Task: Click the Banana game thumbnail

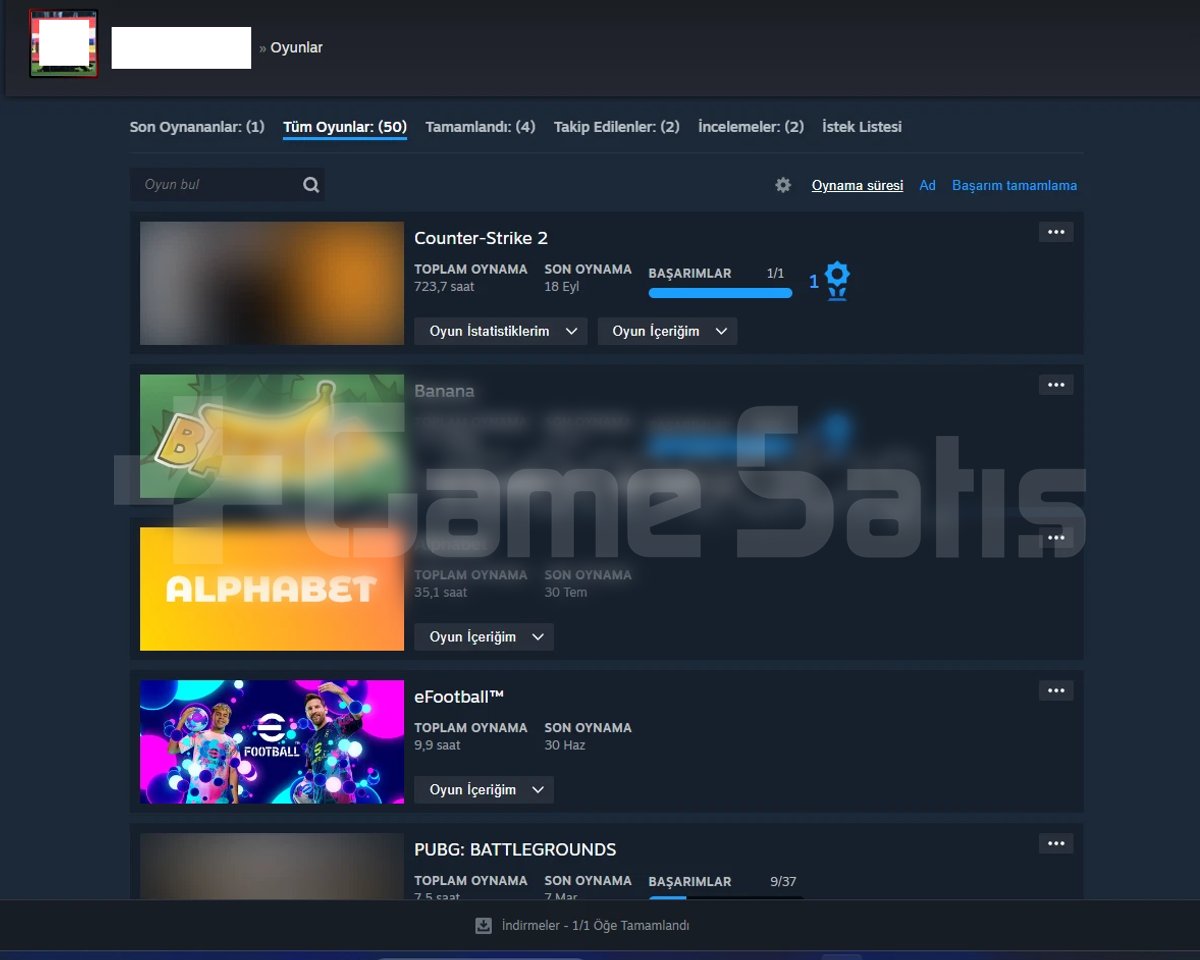Action: pyautogui.click(x=272, y=436)
